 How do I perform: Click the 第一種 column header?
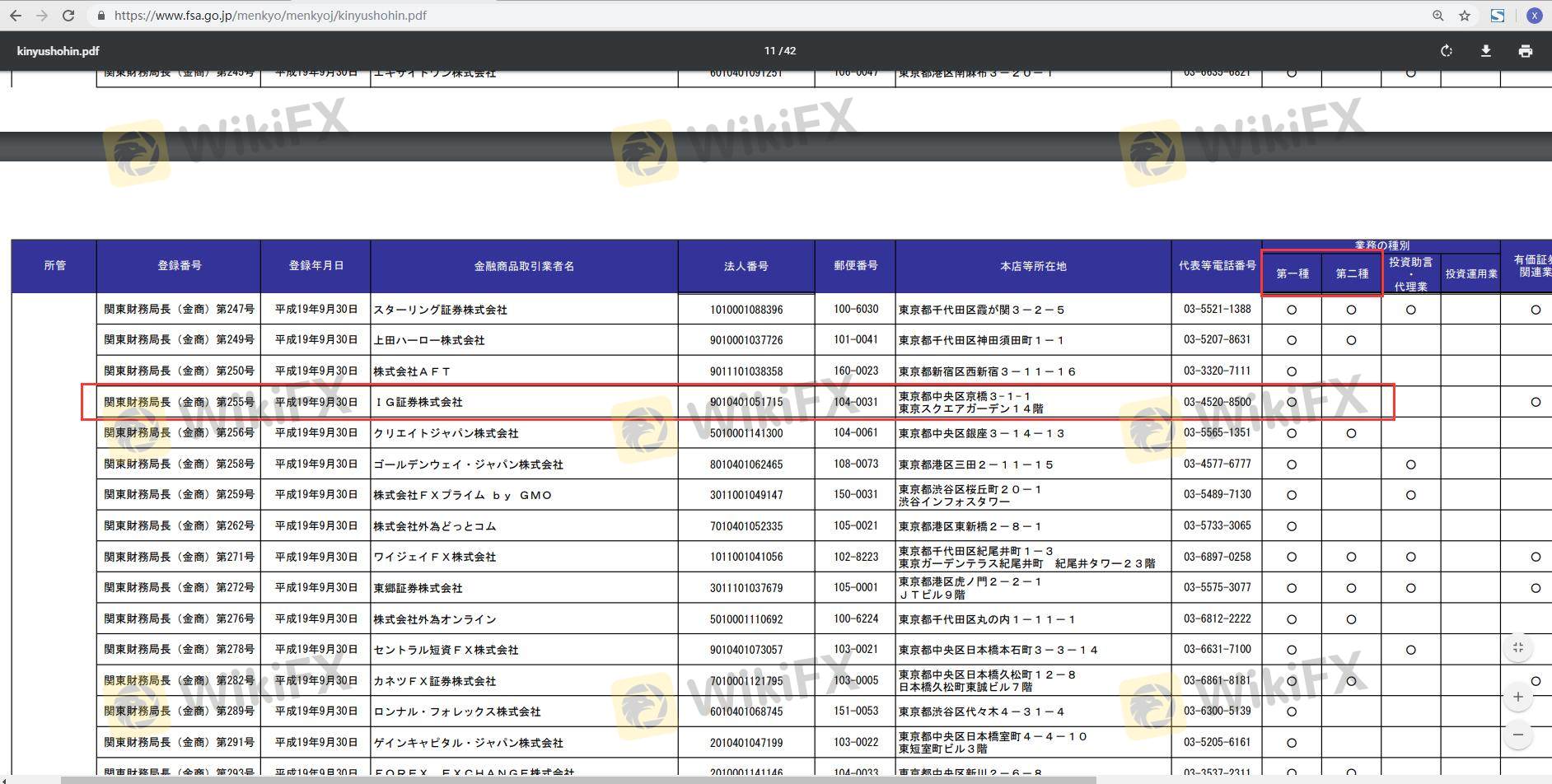(1292, 273)
